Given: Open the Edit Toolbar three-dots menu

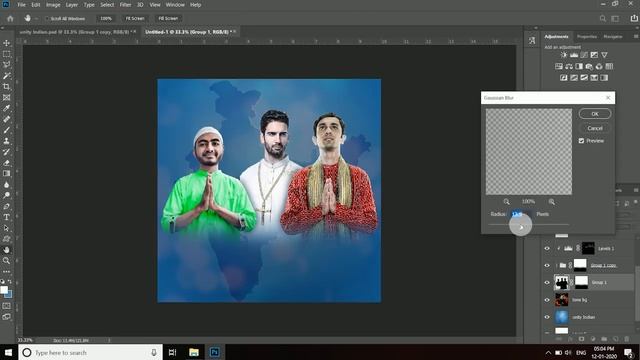Looking at the screenshot, I should click(7, 271).
